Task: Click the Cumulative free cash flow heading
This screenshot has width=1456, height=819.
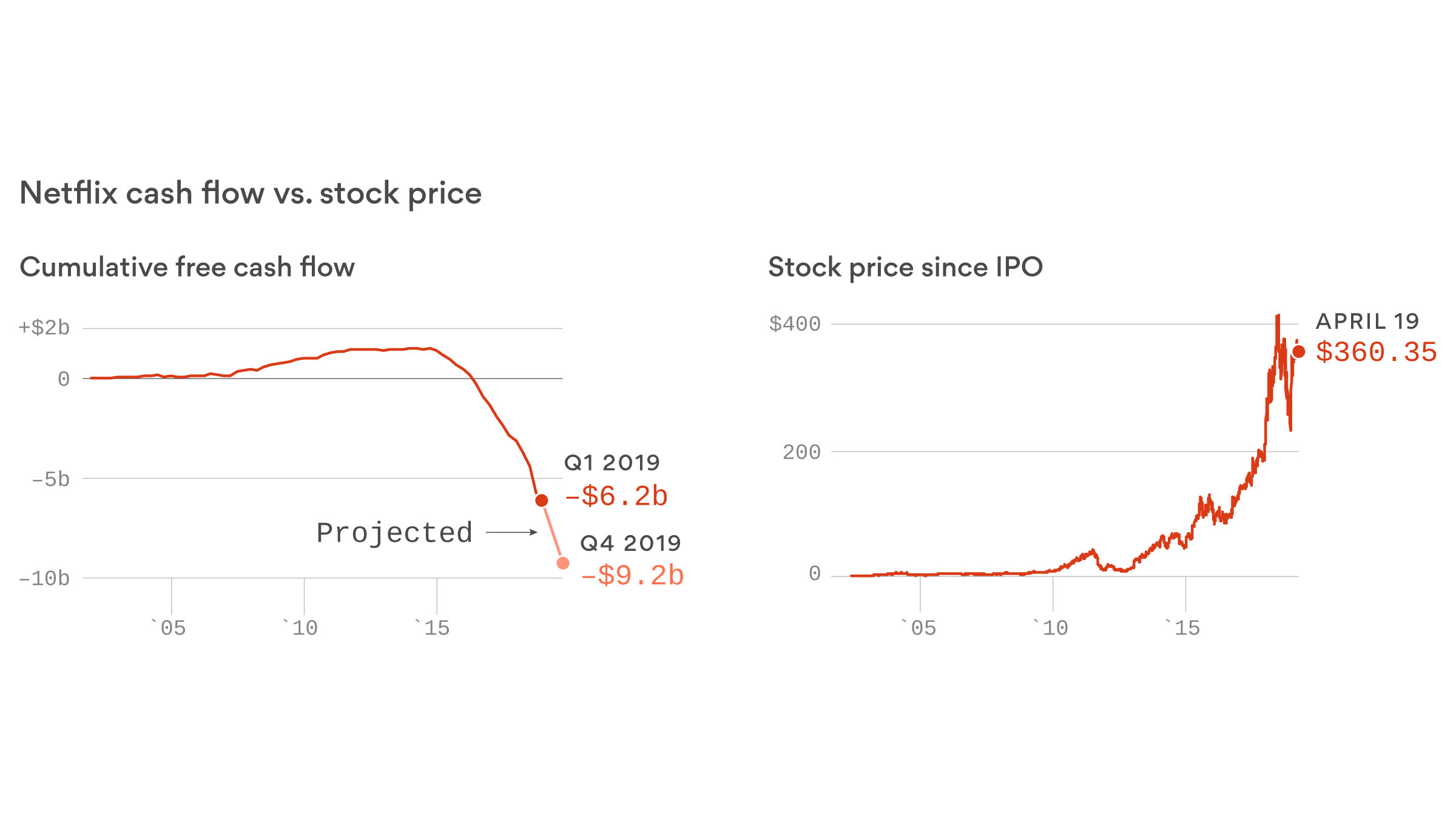Action: [x=187, y=268]
